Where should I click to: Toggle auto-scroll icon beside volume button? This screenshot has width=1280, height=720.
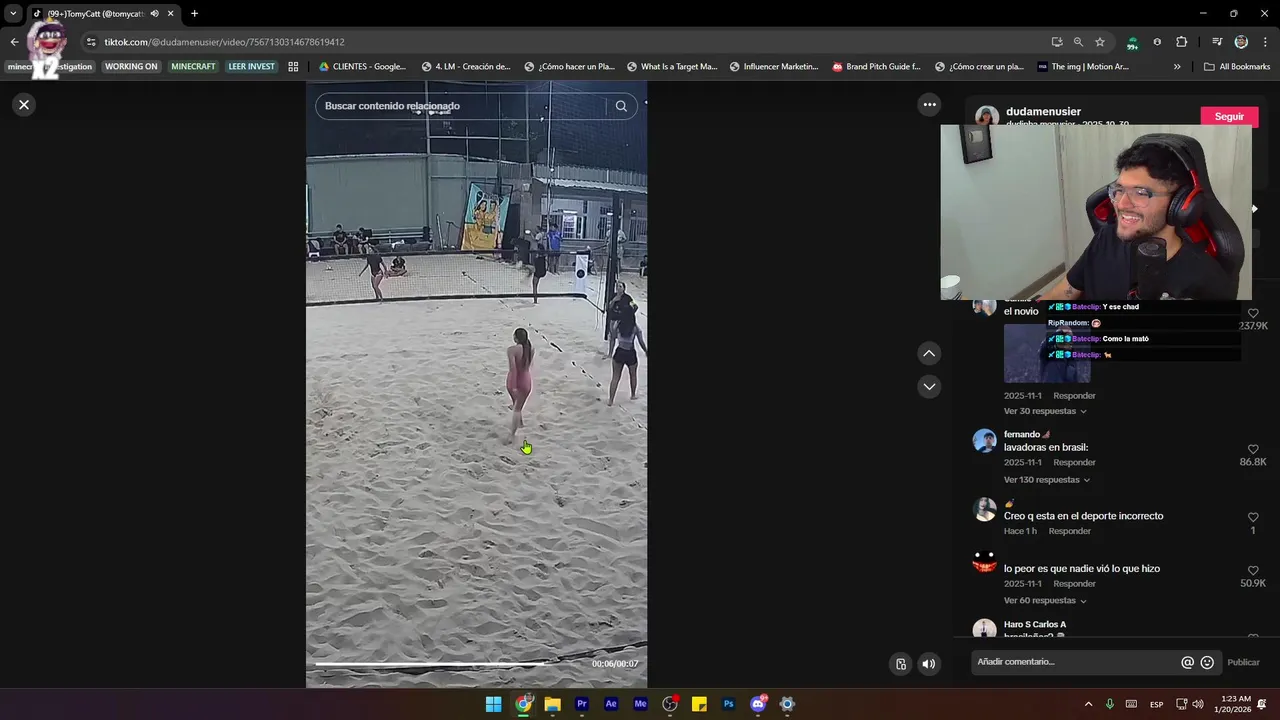click(901, 663)
